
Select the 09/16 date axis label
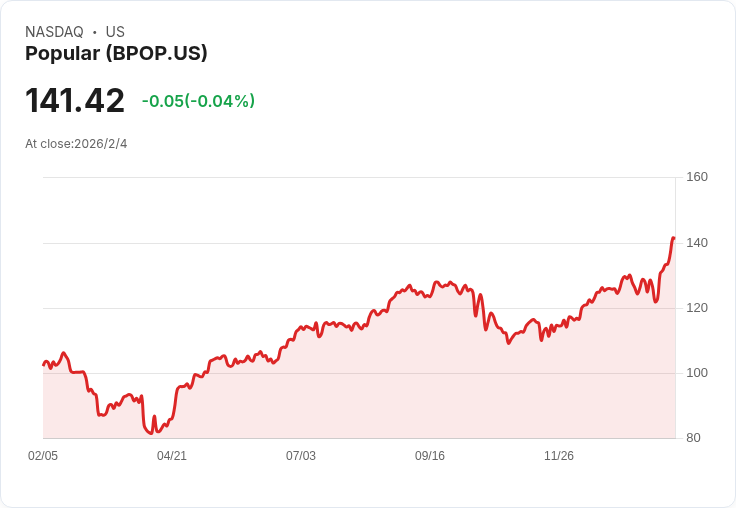coord(430,456)
